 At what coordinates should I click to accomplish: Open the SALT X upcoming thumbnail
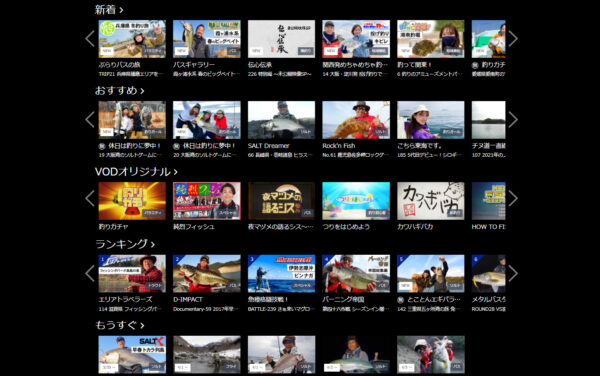coord(132,355)
